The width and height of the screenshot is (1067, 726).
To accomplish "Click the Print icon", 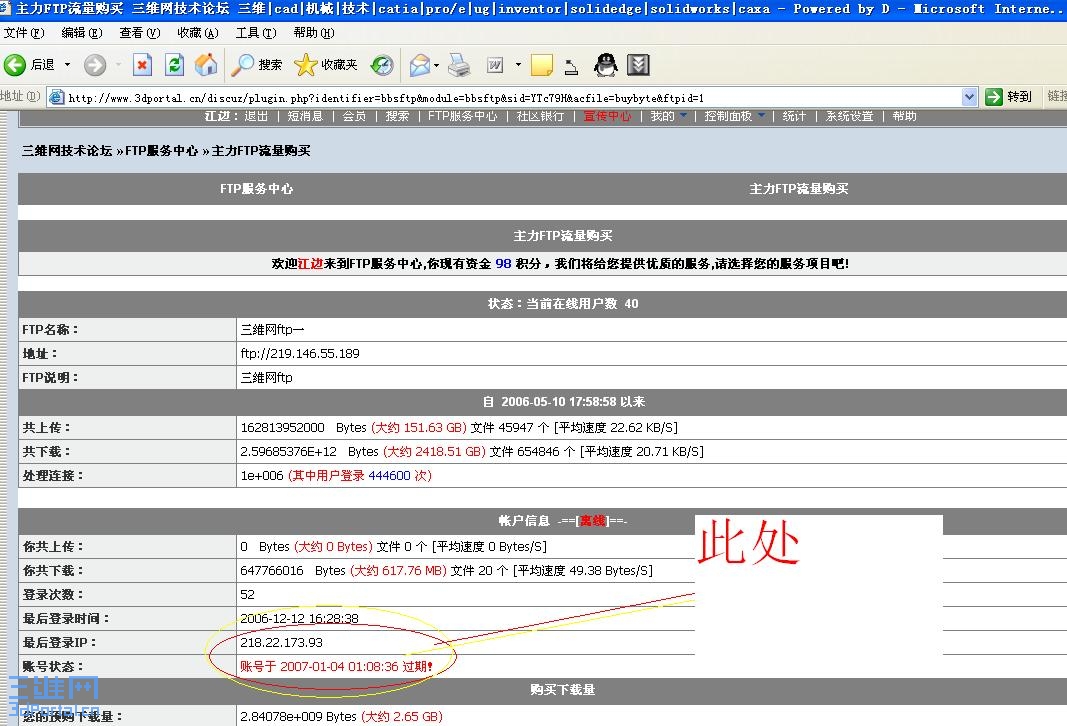I will [459, 65].
